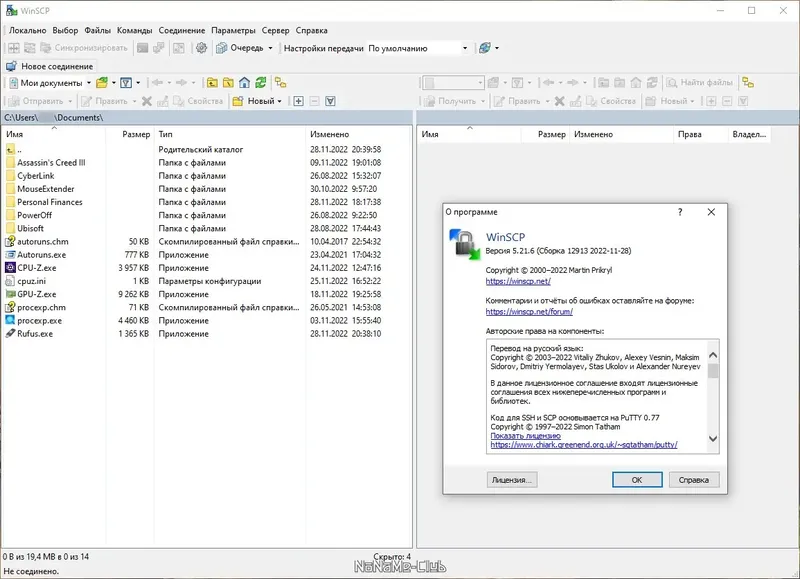Click the Показать лицензию link
The height and width of the screenshot is (579, 800).
(526, 436)
